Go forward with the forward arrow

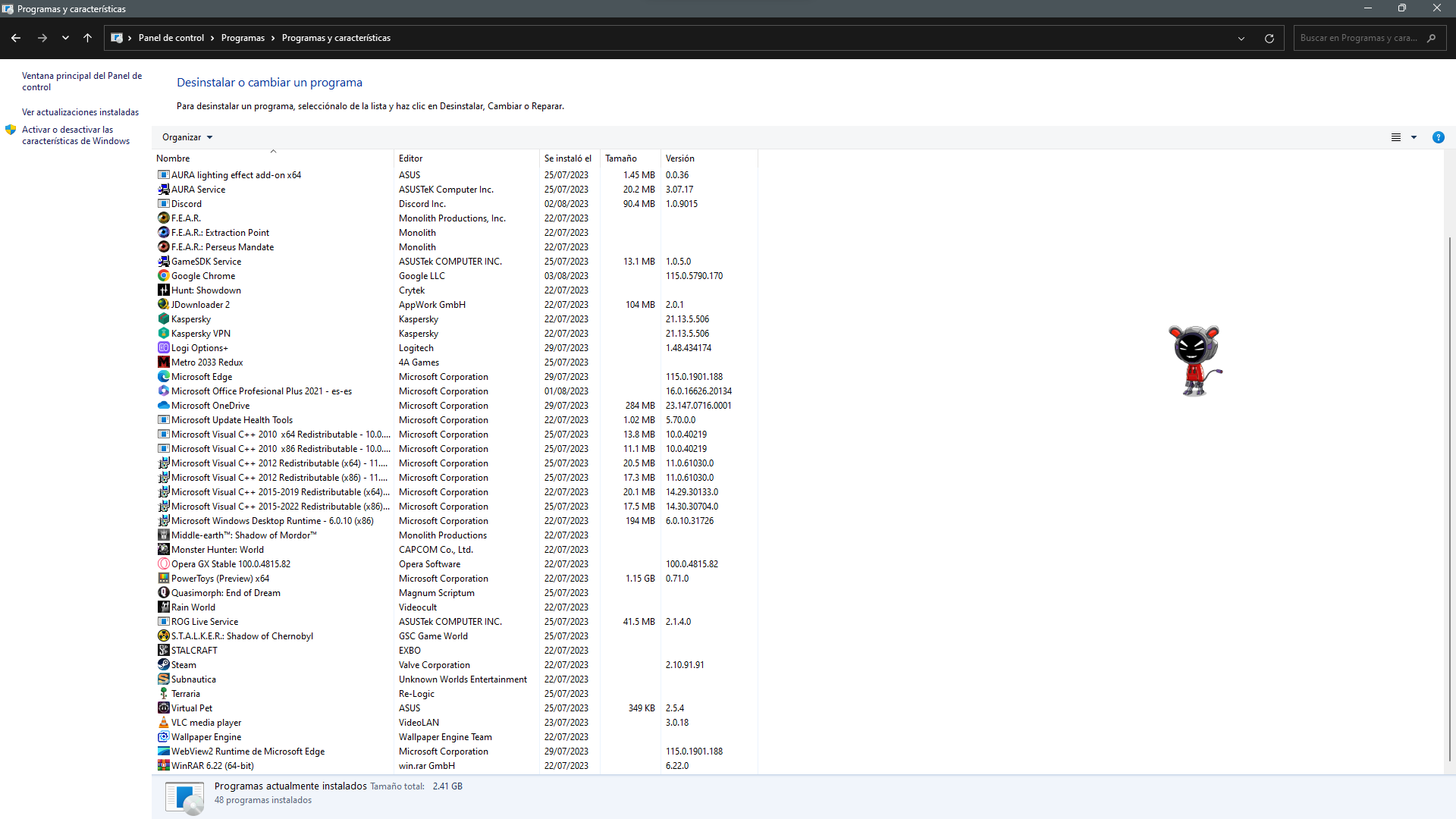click(x=42, y=38)
